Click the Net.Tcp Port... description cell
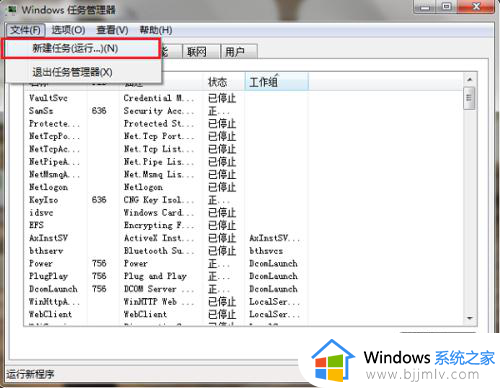500x388 pixels. coord(158,136)
